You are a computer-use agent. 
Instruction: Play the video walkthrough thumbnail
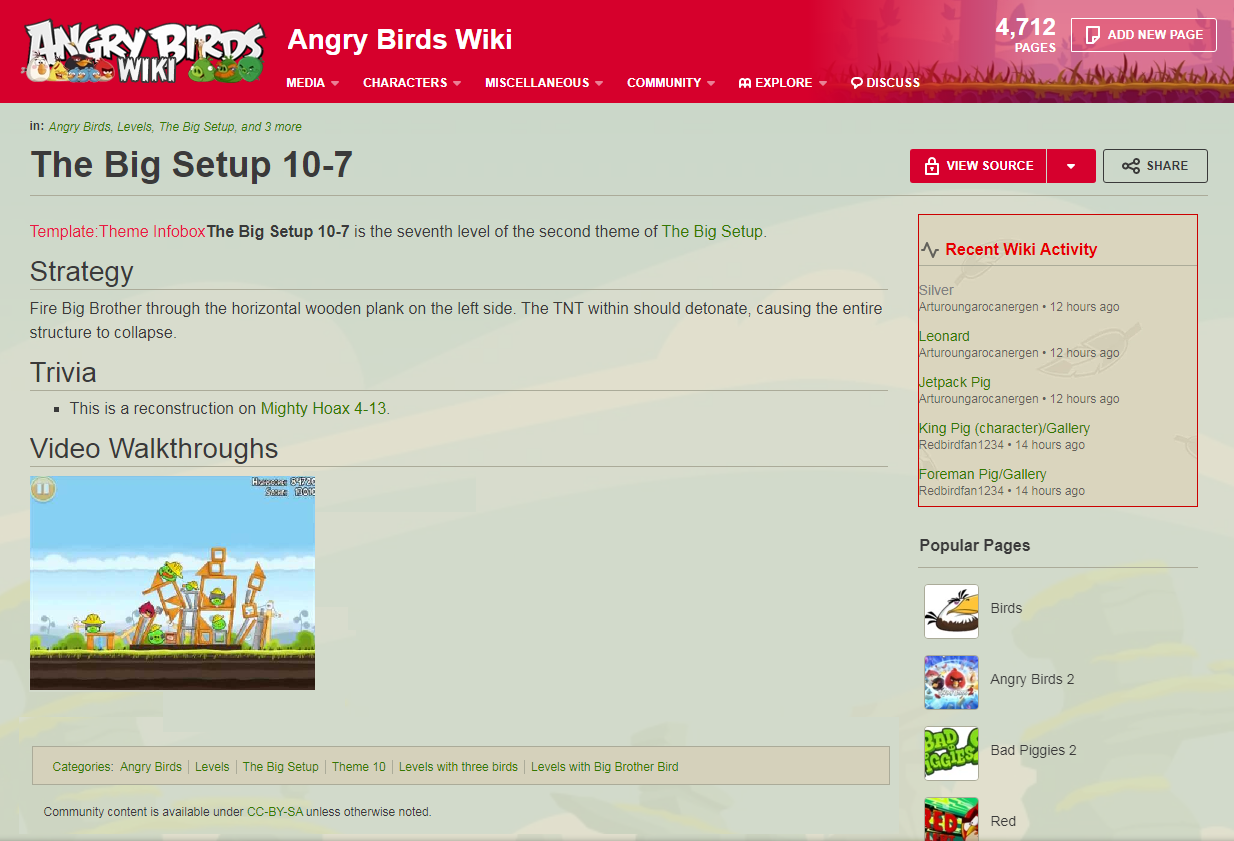[x=172, y=583]
